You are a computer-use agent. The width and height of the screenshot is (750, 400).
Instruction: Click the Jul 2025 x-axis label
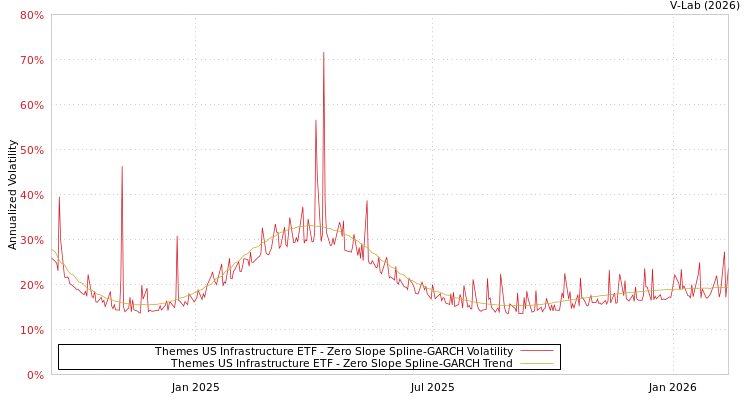(432, 387)
